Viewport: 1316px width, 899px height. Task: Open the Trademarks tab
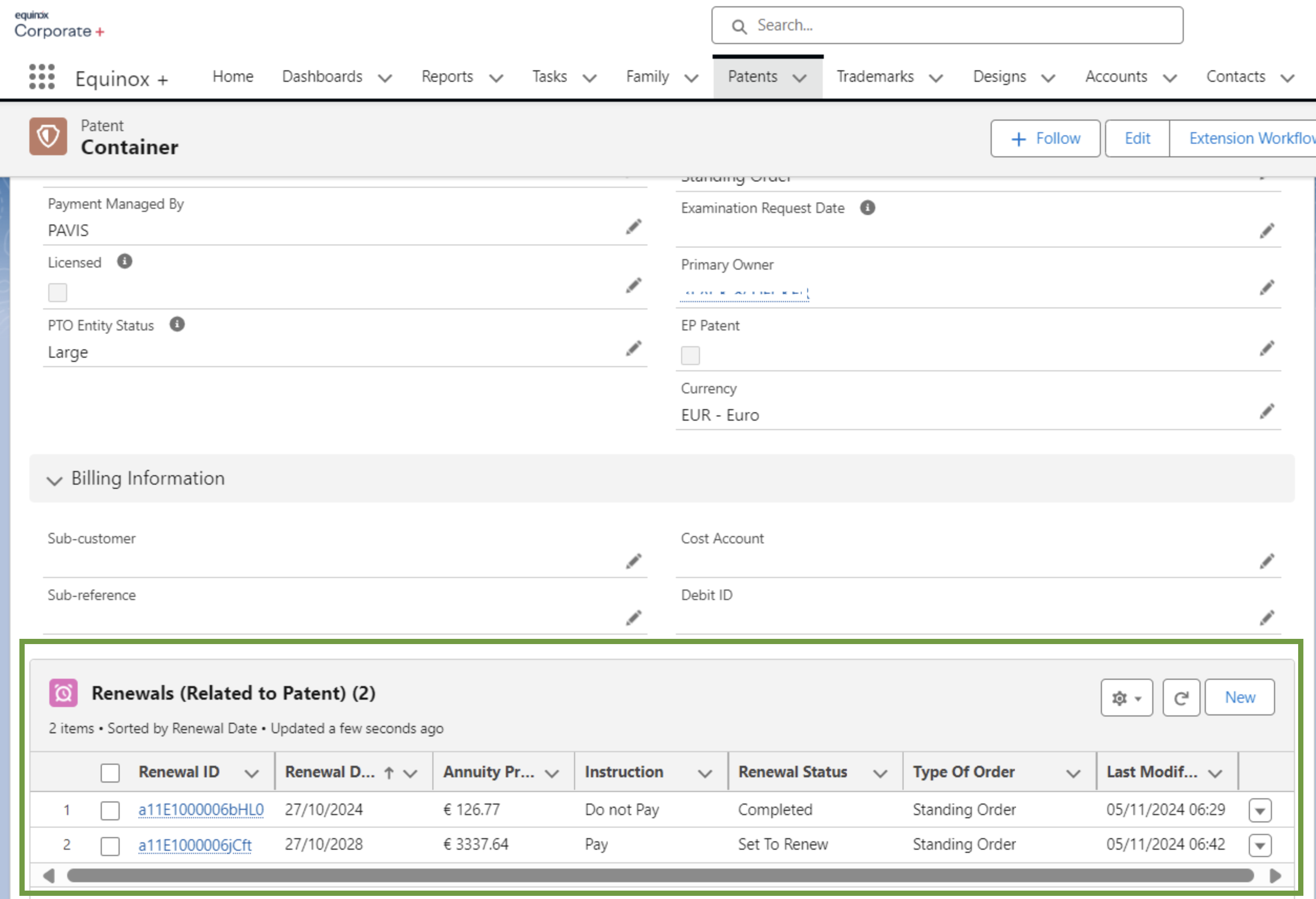click(875, 77)
